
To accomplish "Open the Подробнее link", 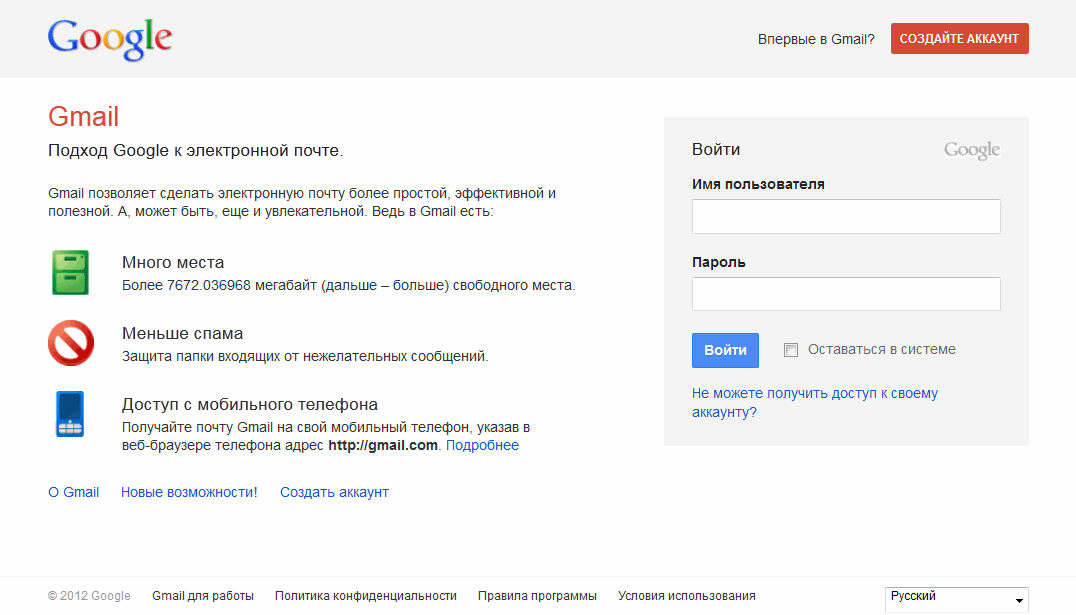I will [x=482, y=445].
